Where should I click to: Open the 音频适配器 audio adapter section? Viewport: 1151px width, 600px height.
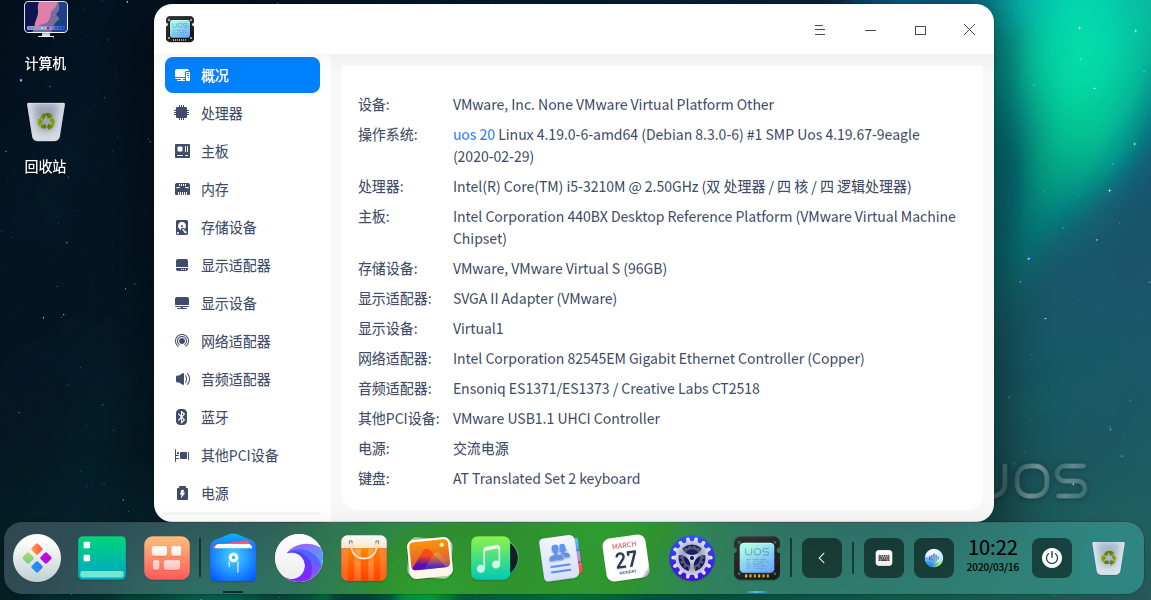tap(242, 380)
